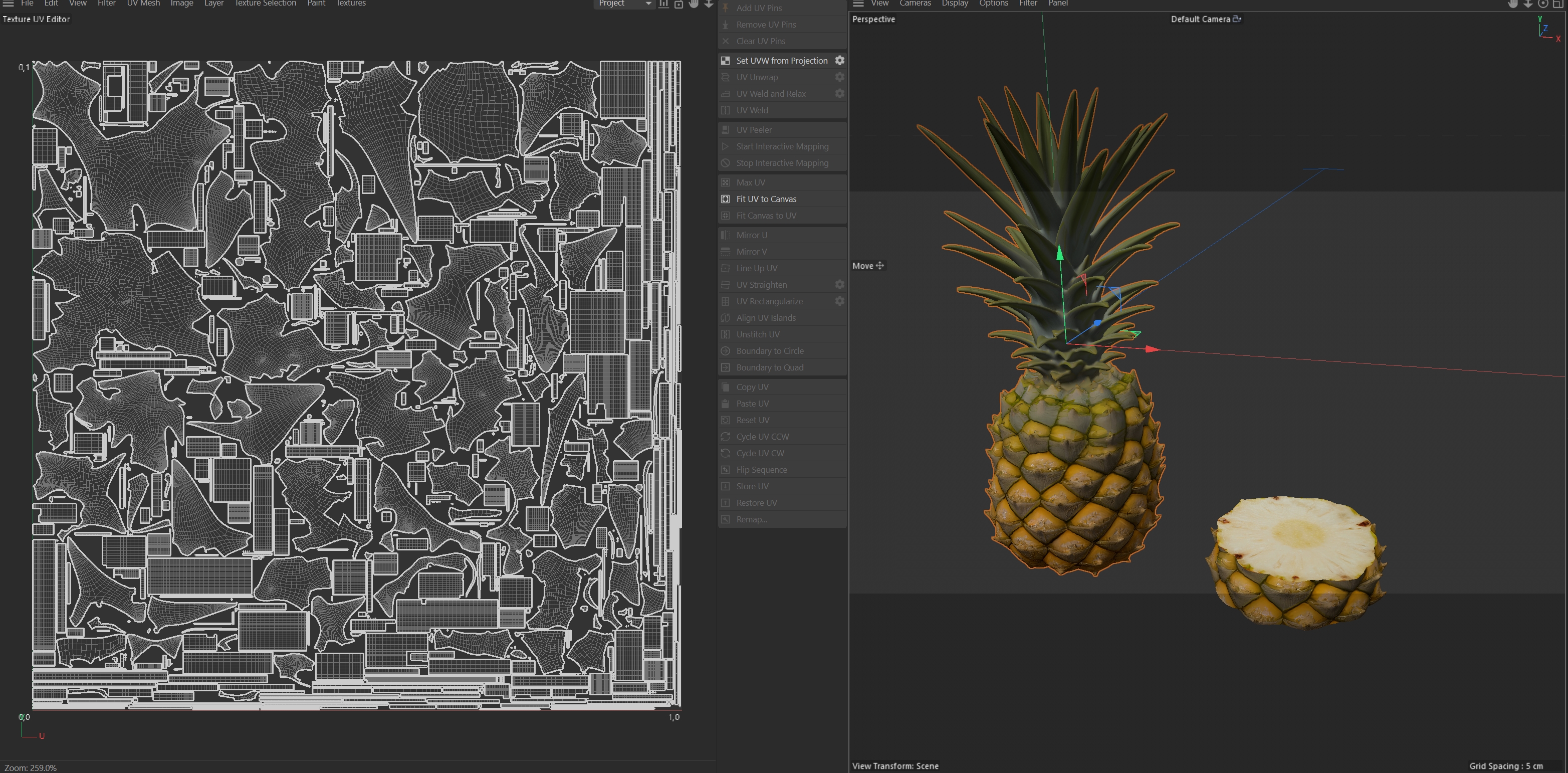1568x773 pixels.
Task: Click the UV Rectangularize options gear
Action: click(839, 301)
